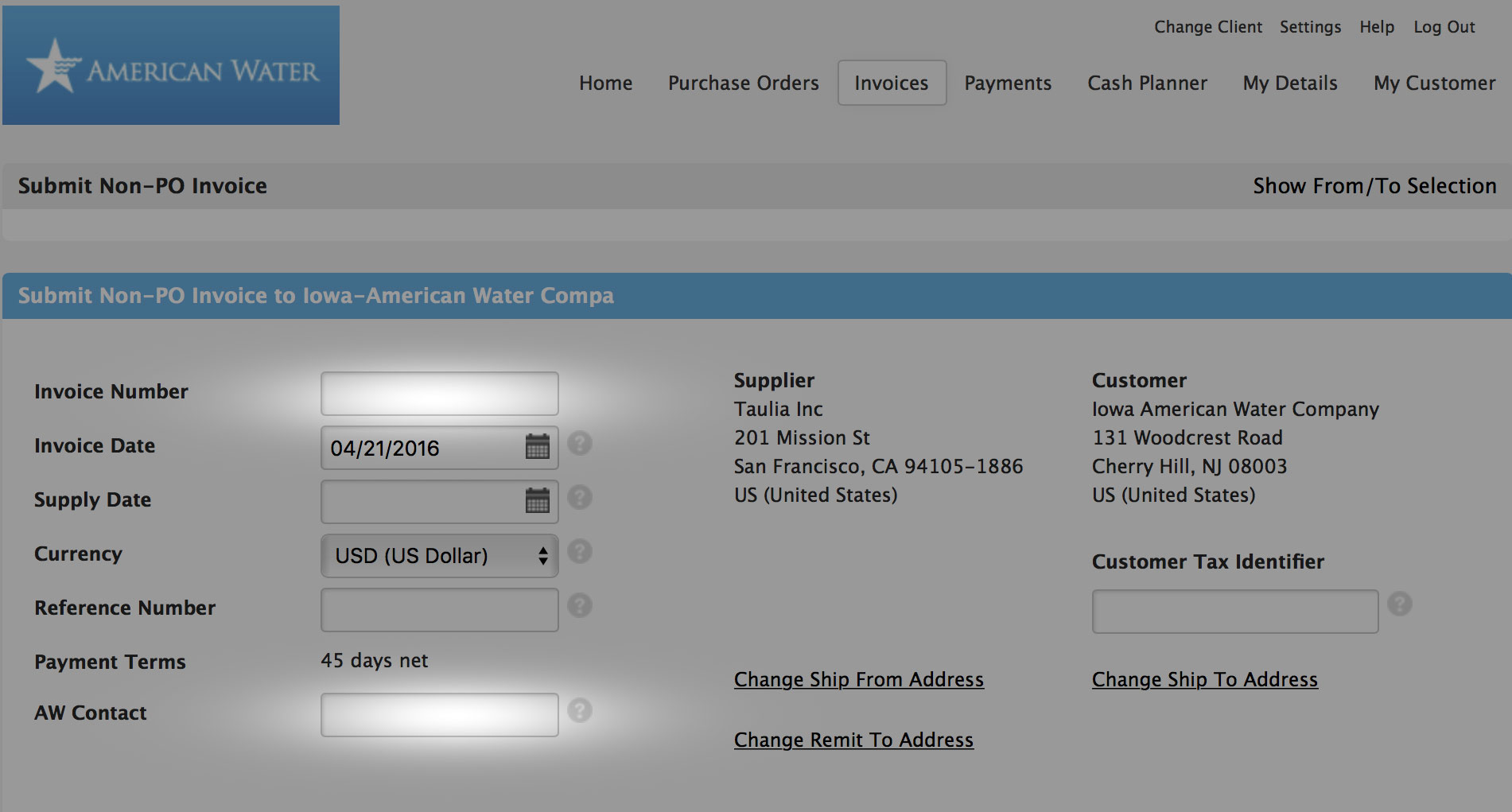The width and height of the screenshot is (1512, 812).
Task: Focus the Reference Number input field
Action: click(440, 610)
